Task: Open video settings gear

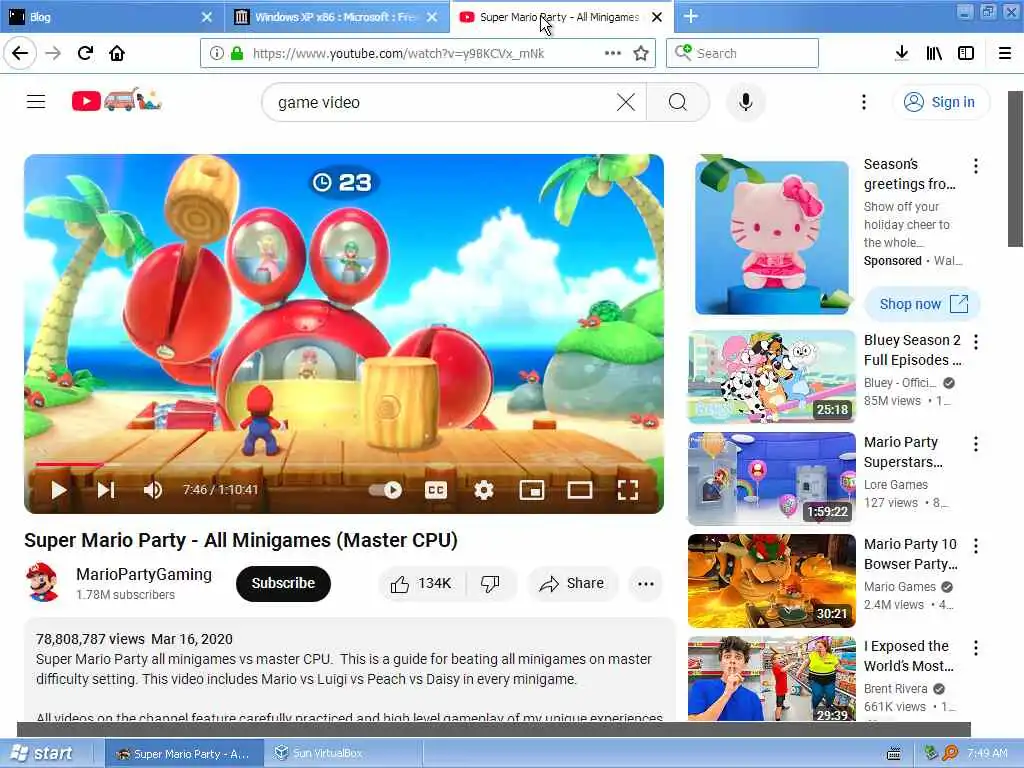Action: pos(483,490)
